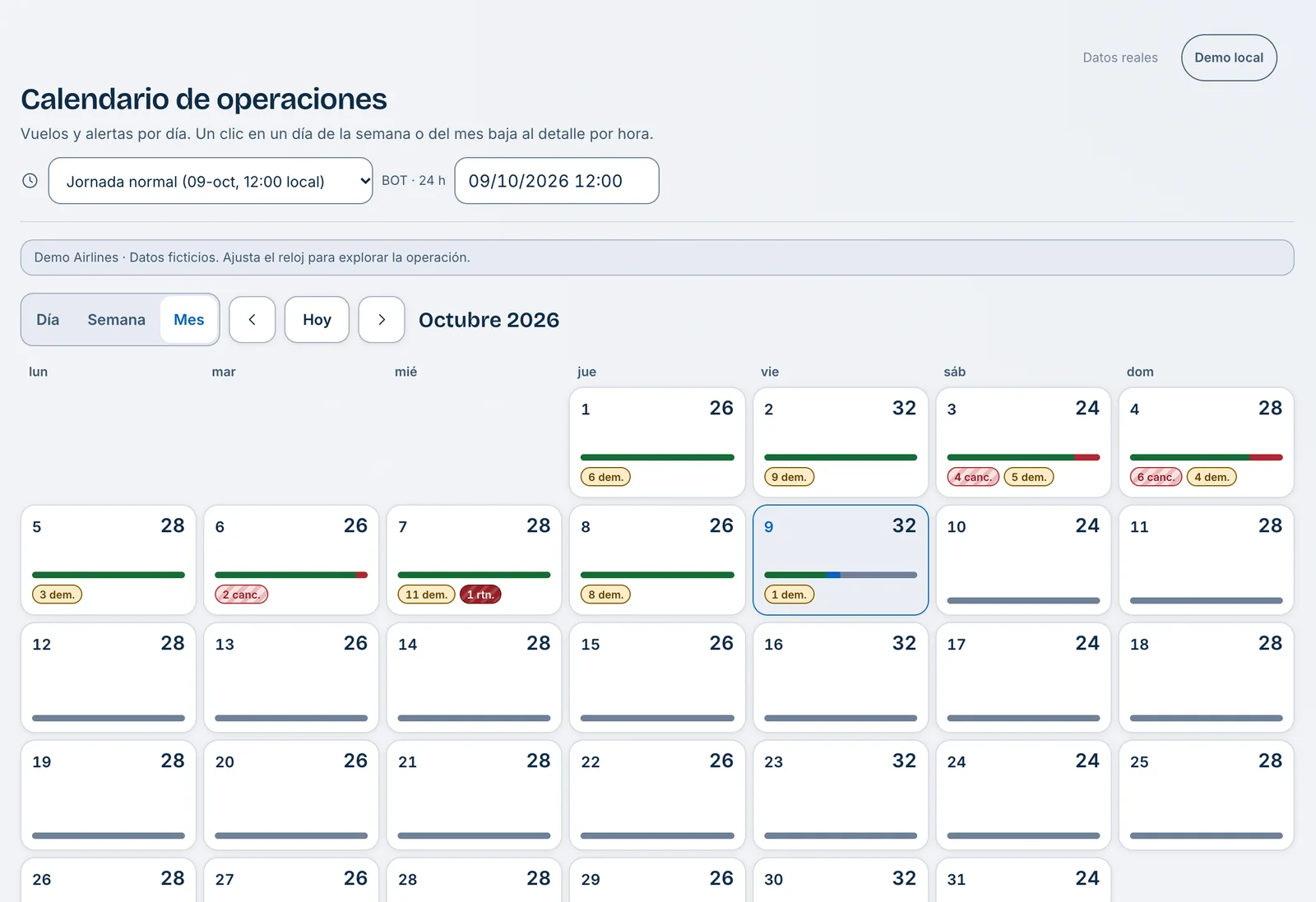Click the 8 dem. badge on day 8

(606, 594)
